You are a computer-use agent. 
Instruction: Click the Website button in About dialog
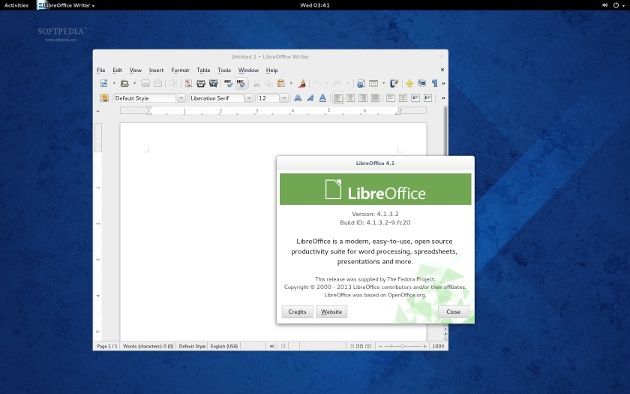click(331, 312)
